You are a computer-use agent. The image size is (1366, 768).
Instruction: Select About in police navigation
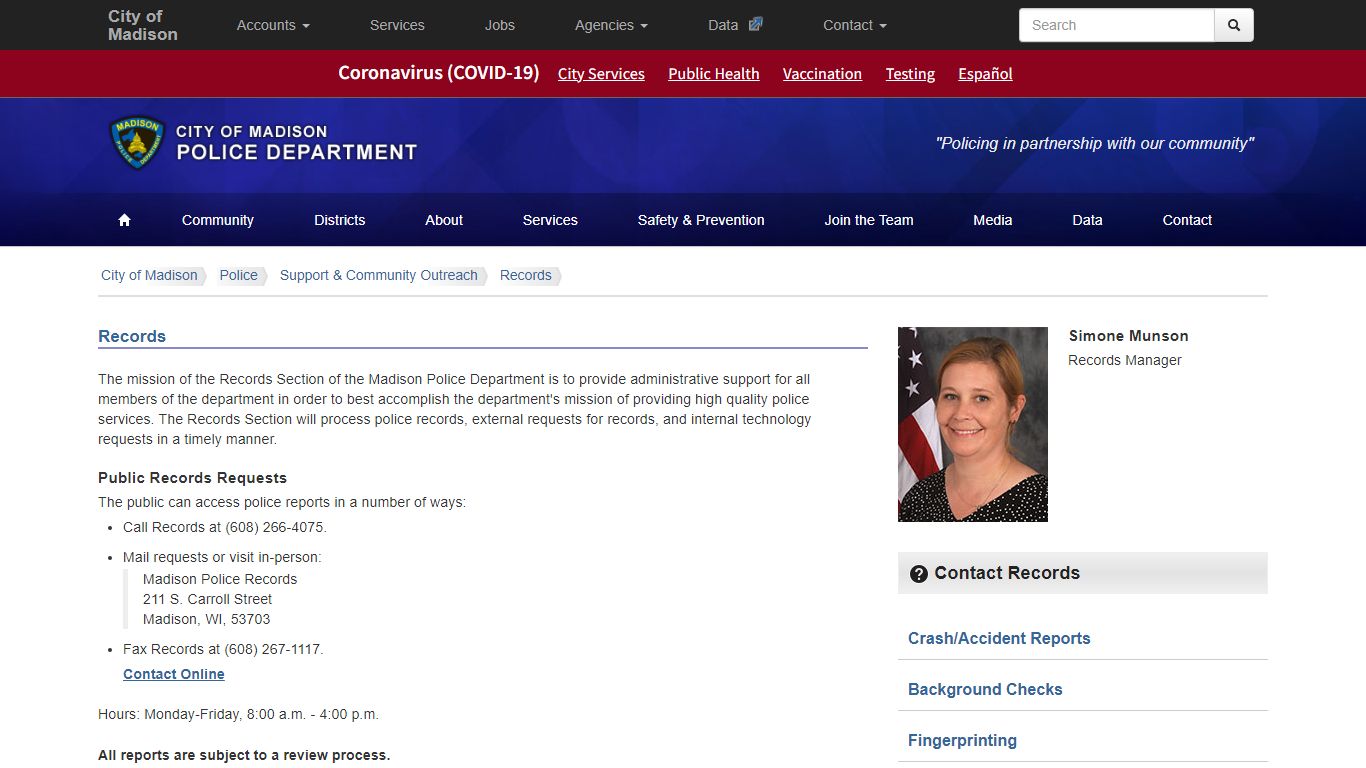(444, 220)
